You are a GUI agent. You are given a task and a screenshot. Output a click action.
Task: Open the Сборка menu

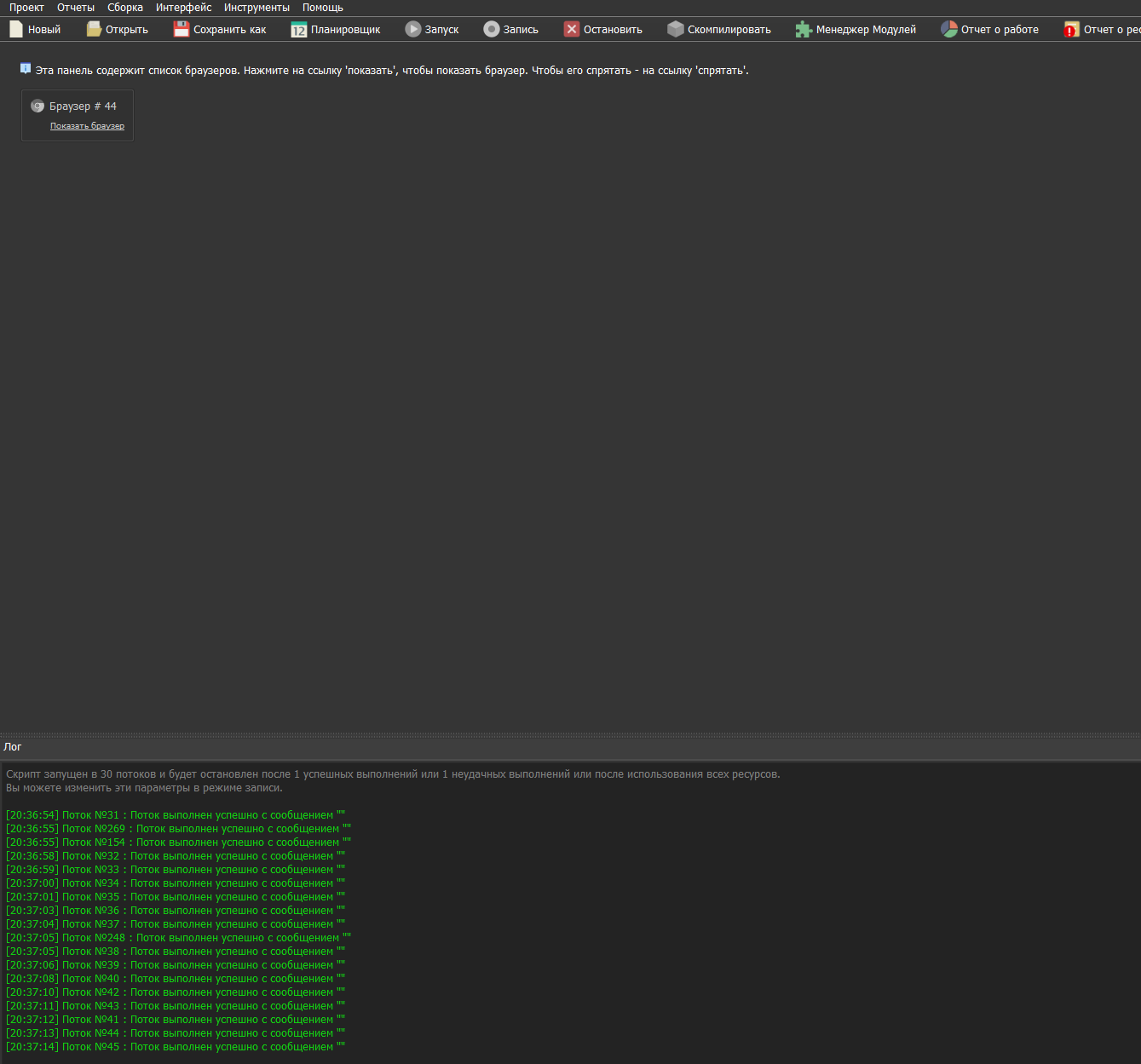pos(125,8)
